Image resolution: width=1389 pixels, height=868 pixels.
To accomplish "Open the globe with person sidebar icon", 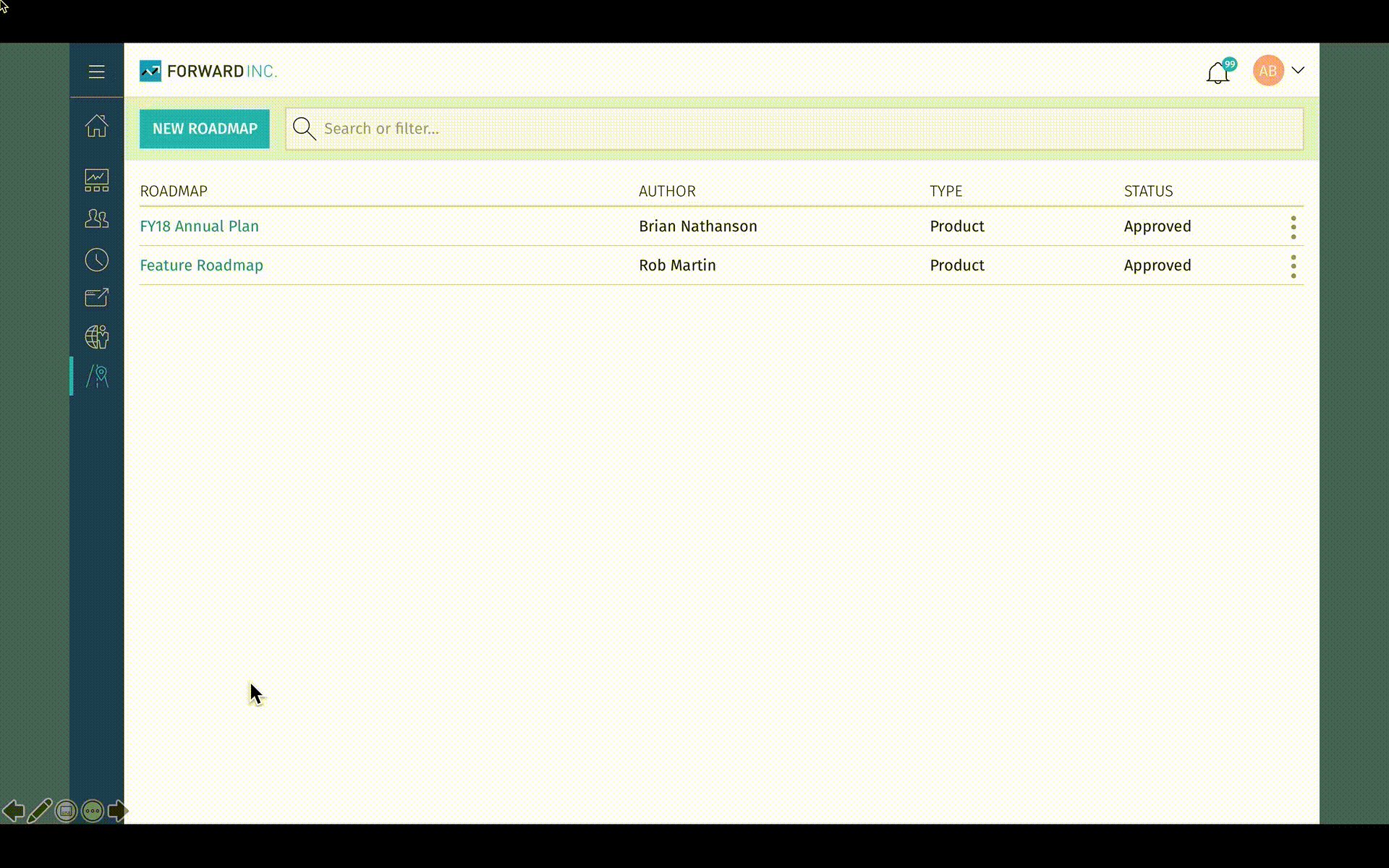I will click(x=96, y=337).
